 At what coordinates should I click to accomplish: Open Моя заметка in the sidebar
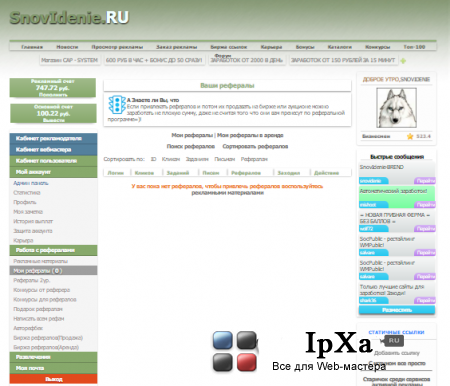pyautogui.click(x=28, y=212)
